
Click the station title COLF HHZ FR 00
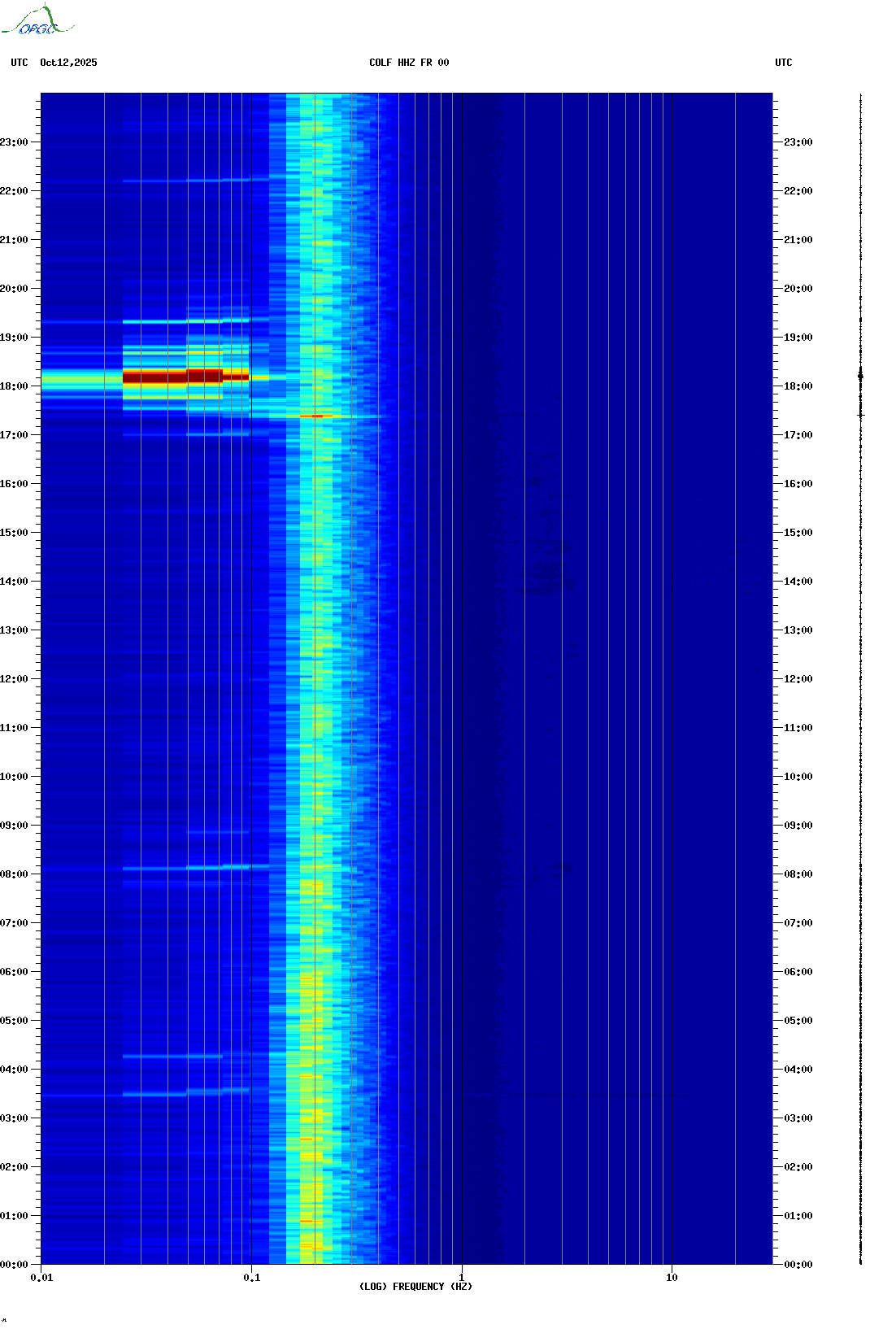click(x=409, y=63)
